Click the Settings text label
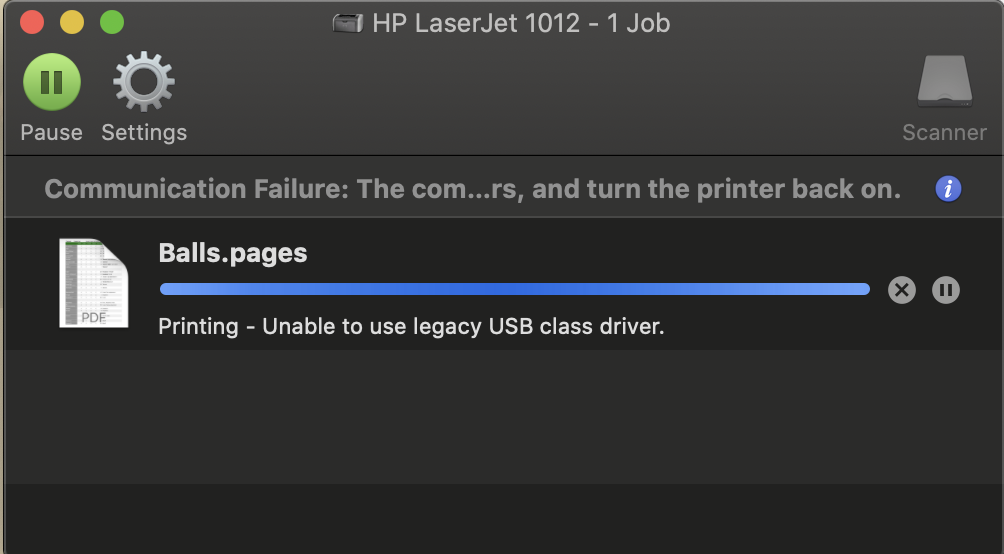The height and width of the screenshot is (554, 1004). click(x=144, y=133)
